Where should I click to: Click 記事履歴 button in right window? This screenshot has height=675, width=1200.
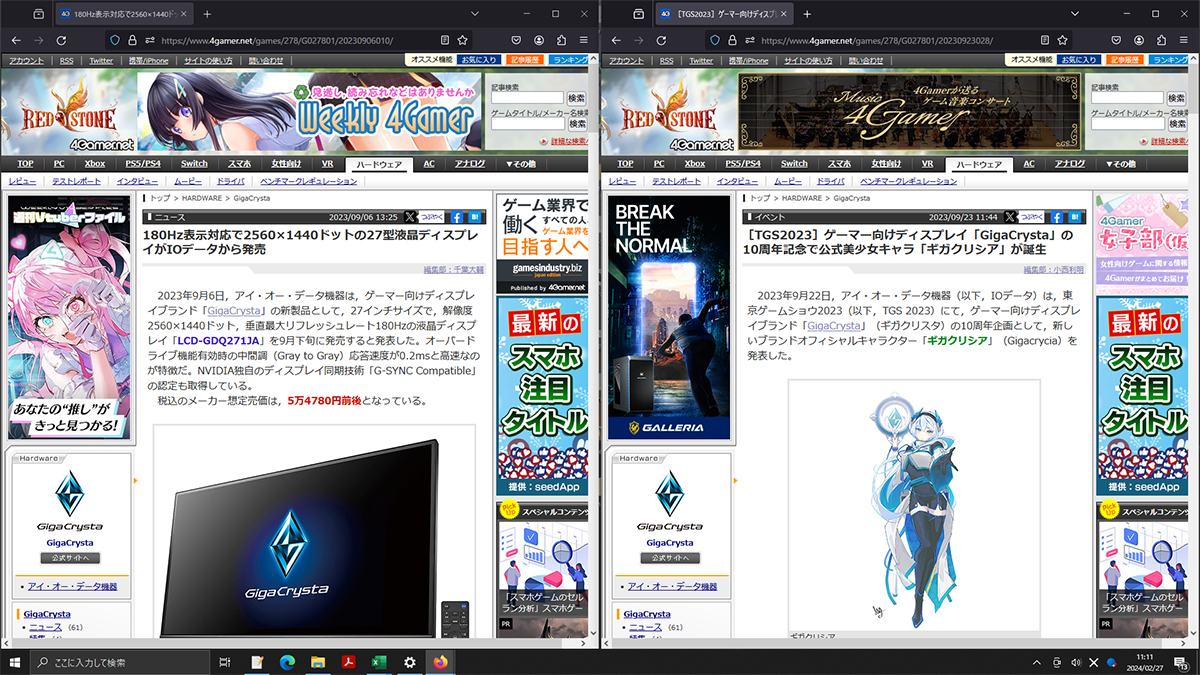click(1126, 60)
